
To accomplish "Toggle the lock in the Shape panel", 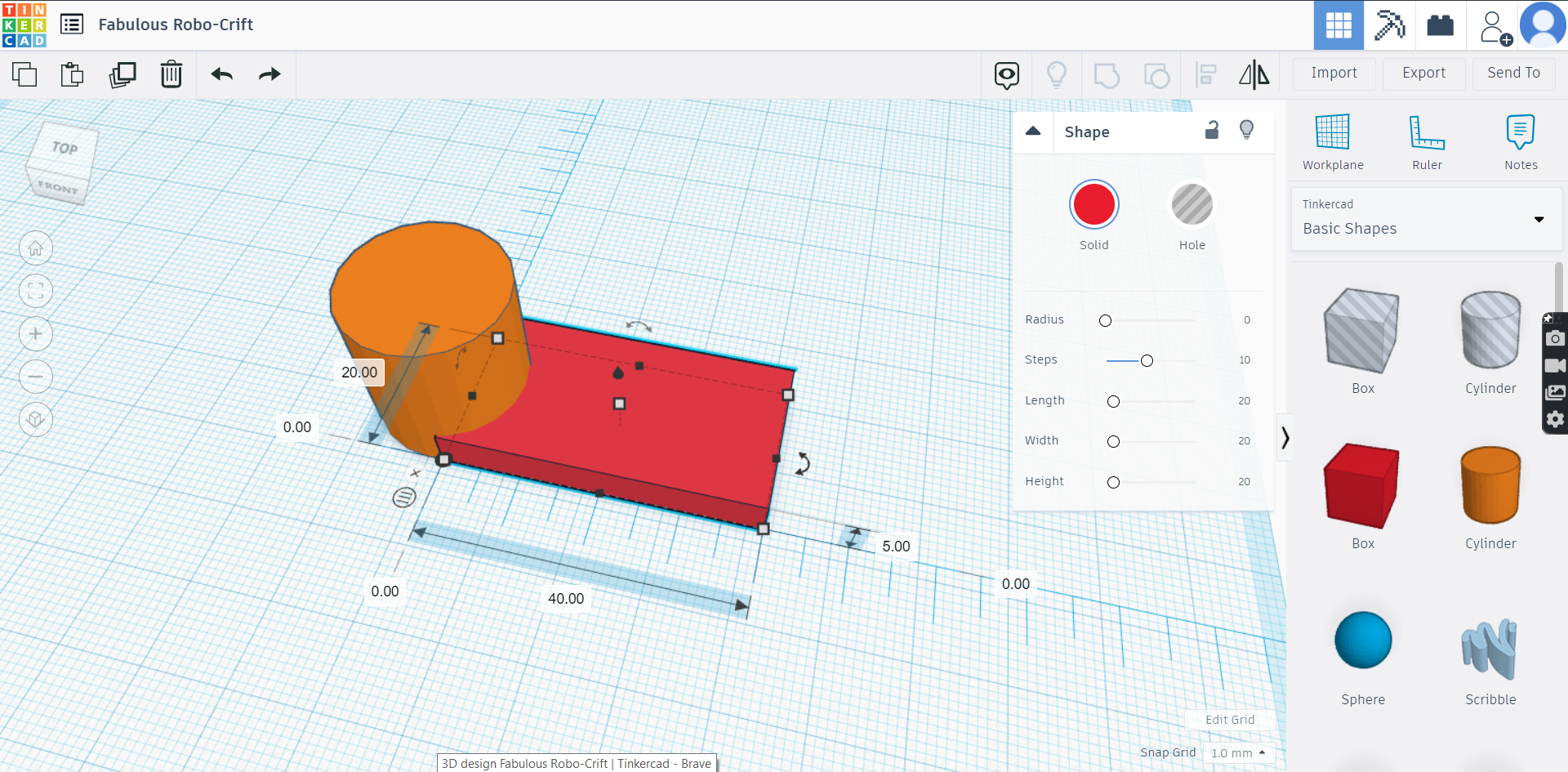I will pyautogui.click(x=1212, y=130).
